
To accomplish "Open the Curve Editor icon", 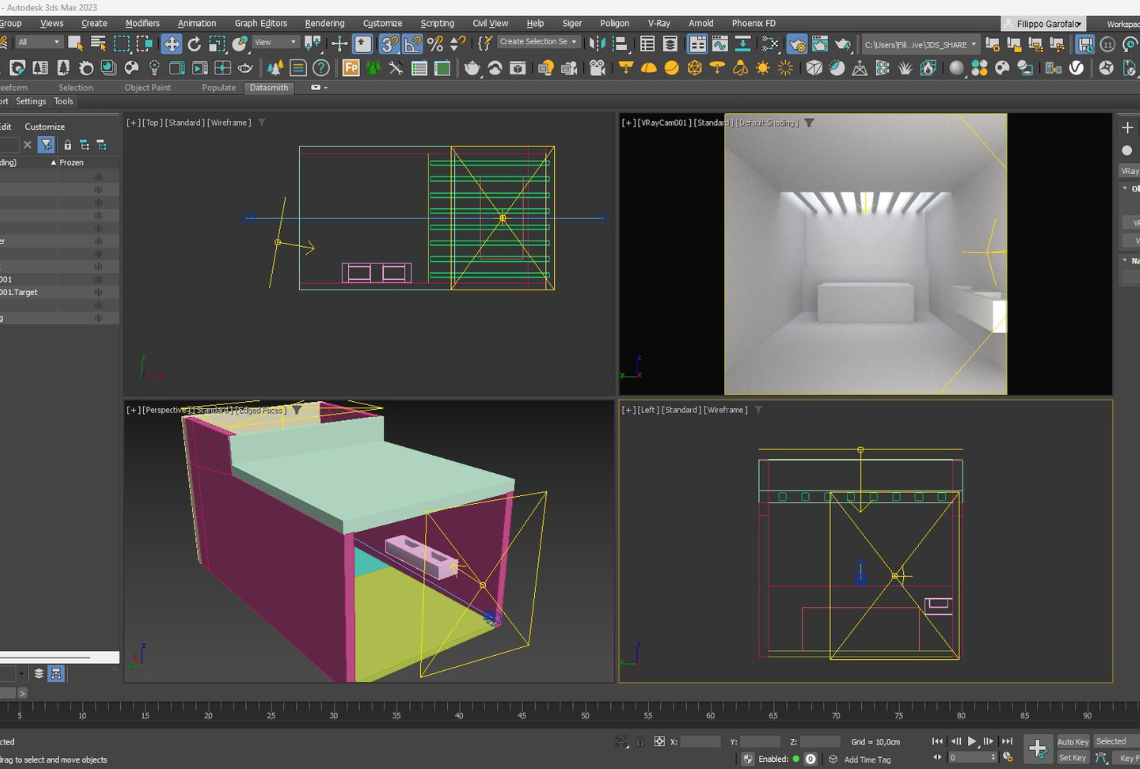I will pos(720,44).
